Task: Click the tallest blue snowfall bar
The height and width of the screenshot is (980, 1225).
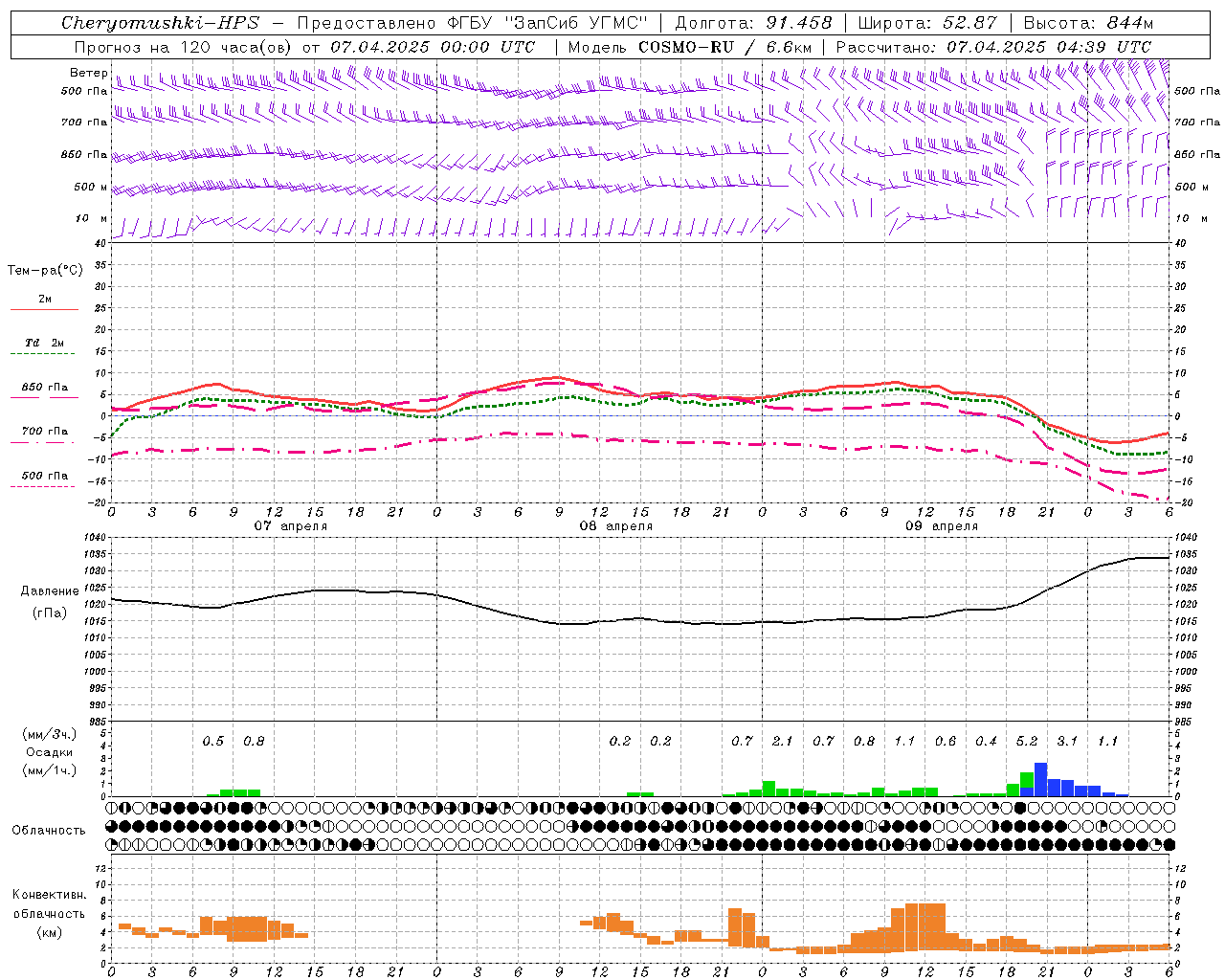Action: (1040, 779)
